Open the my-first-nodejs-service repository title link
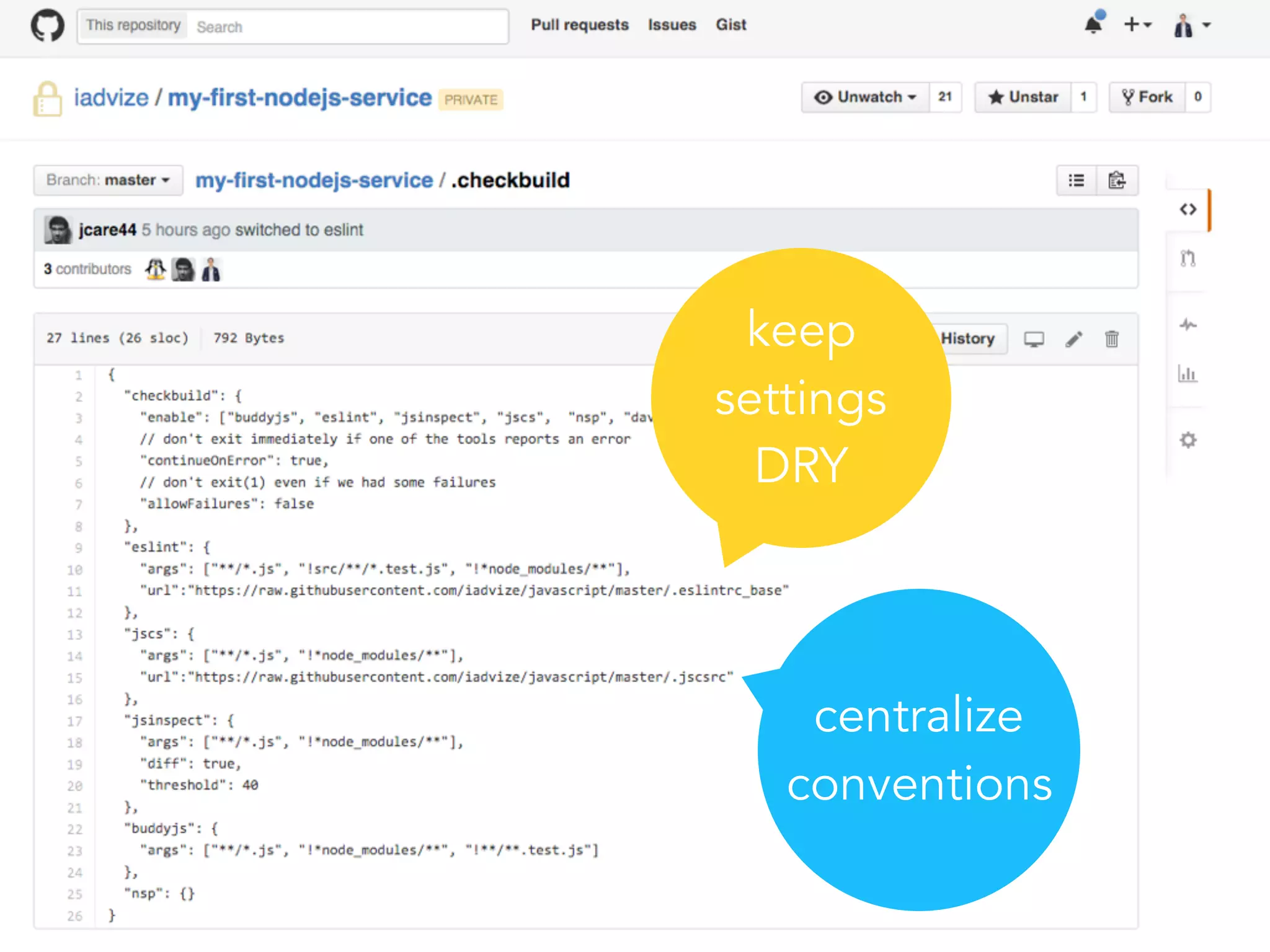The height and width of the screenshot is (952, 1270). coord(300,98)
